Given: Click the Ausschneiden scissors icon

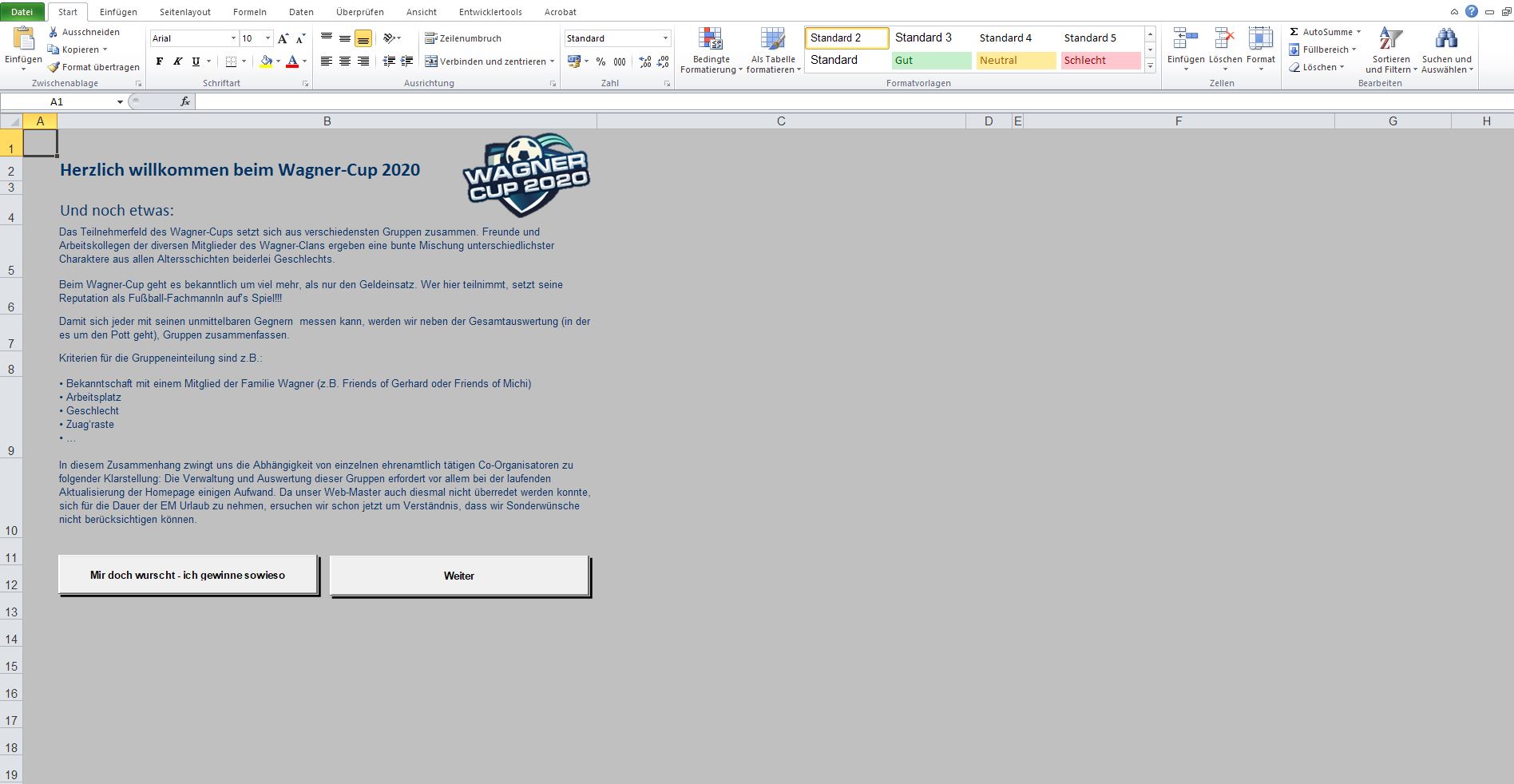Looking at the screenshot, I should point(54,32).
